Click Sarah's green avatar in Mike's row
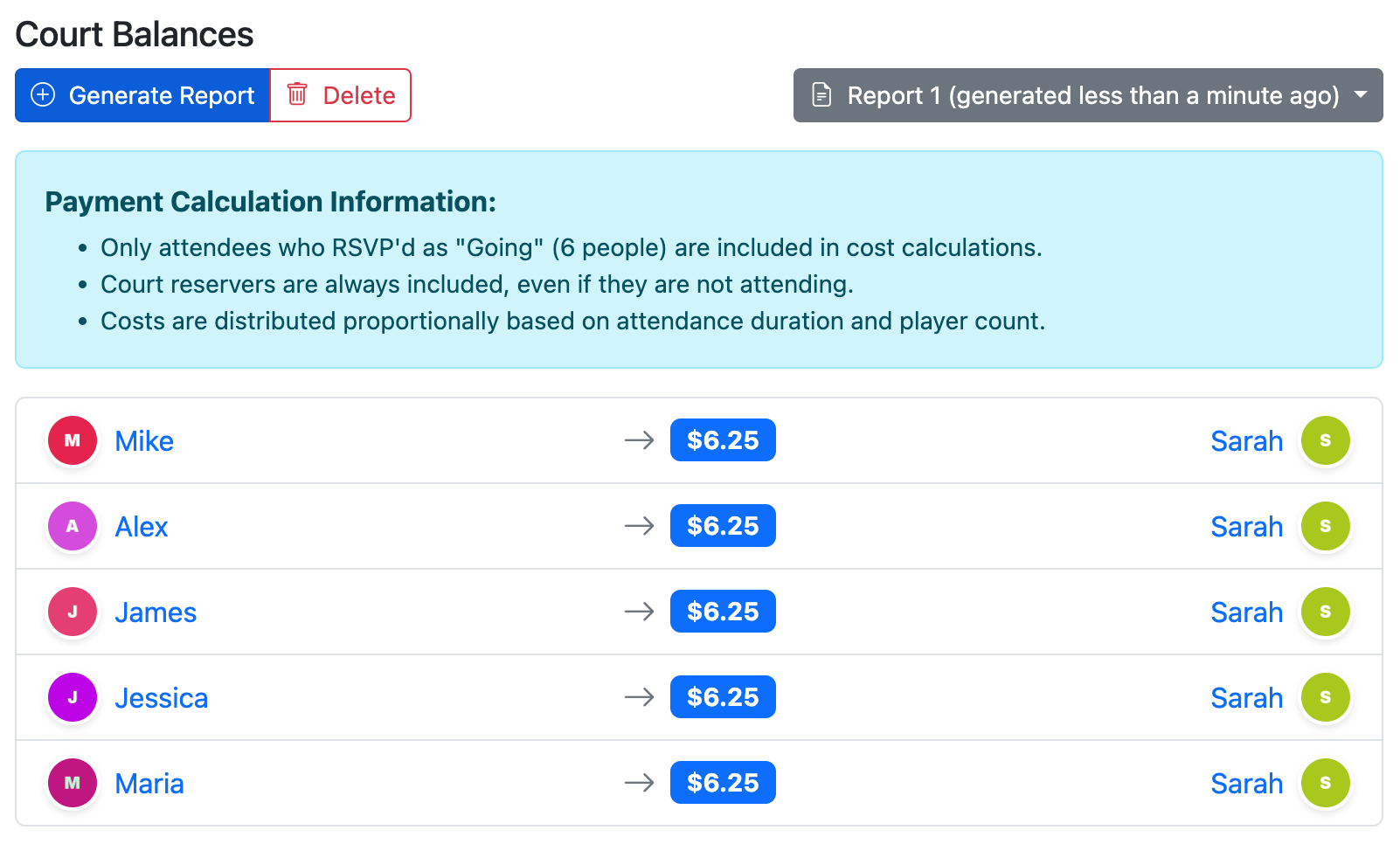The height and width of the screenshot is (844, 1400). coord(1325,441)
